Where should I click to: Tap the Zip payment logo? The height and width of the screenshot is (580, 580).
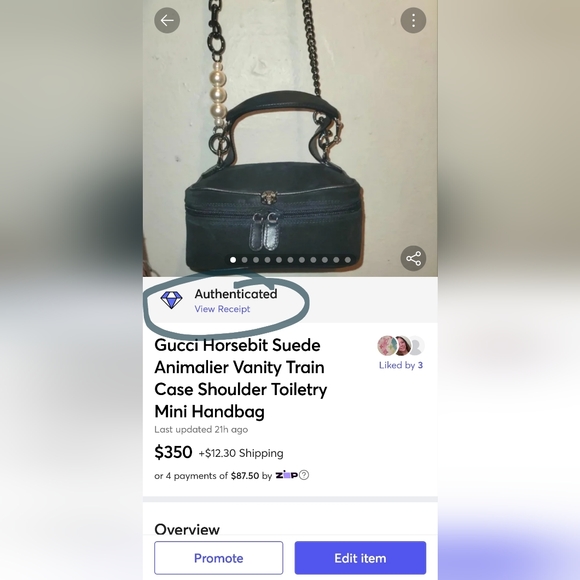point(286,475)
